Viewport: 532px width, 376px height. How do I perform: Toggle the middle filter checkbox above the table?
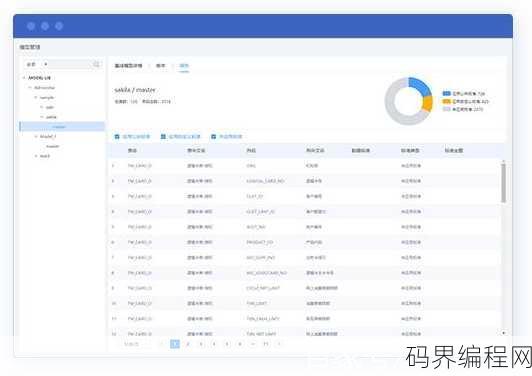pyautogui.click(x=163, y=136)
